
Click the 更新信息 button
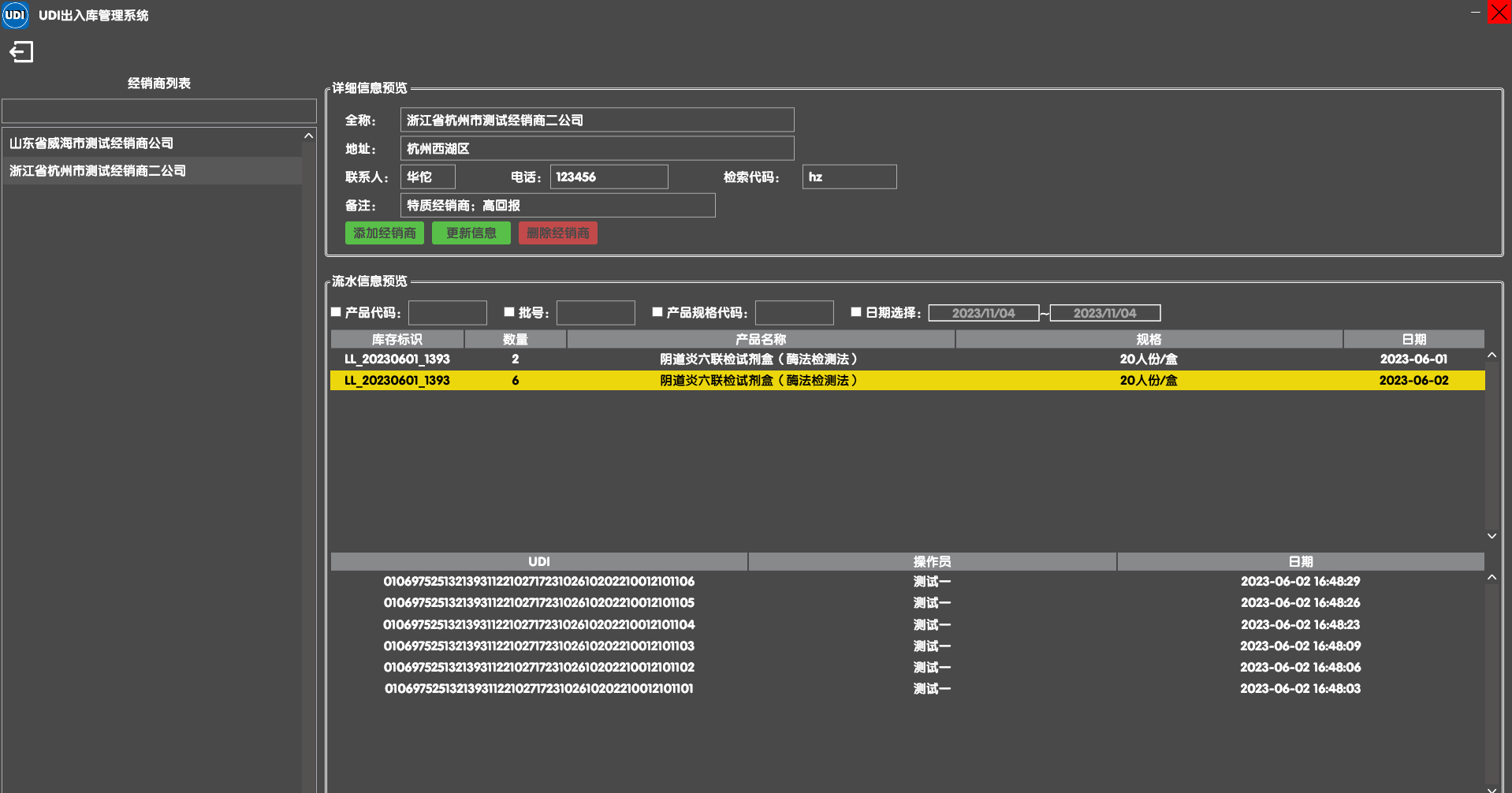pos(471,233)
